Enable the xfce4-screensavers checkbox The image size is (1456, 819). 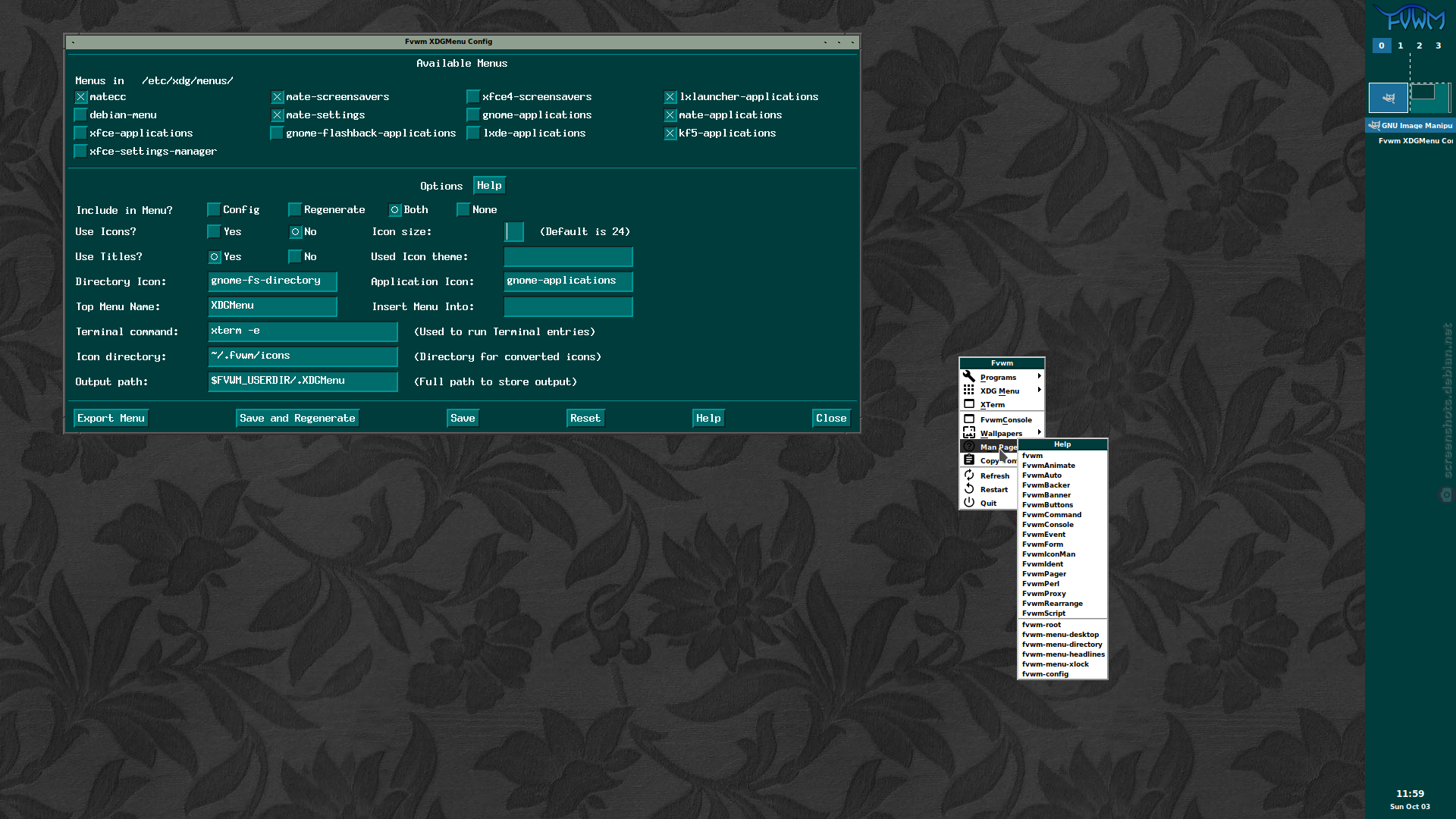(x=473, y=97)
